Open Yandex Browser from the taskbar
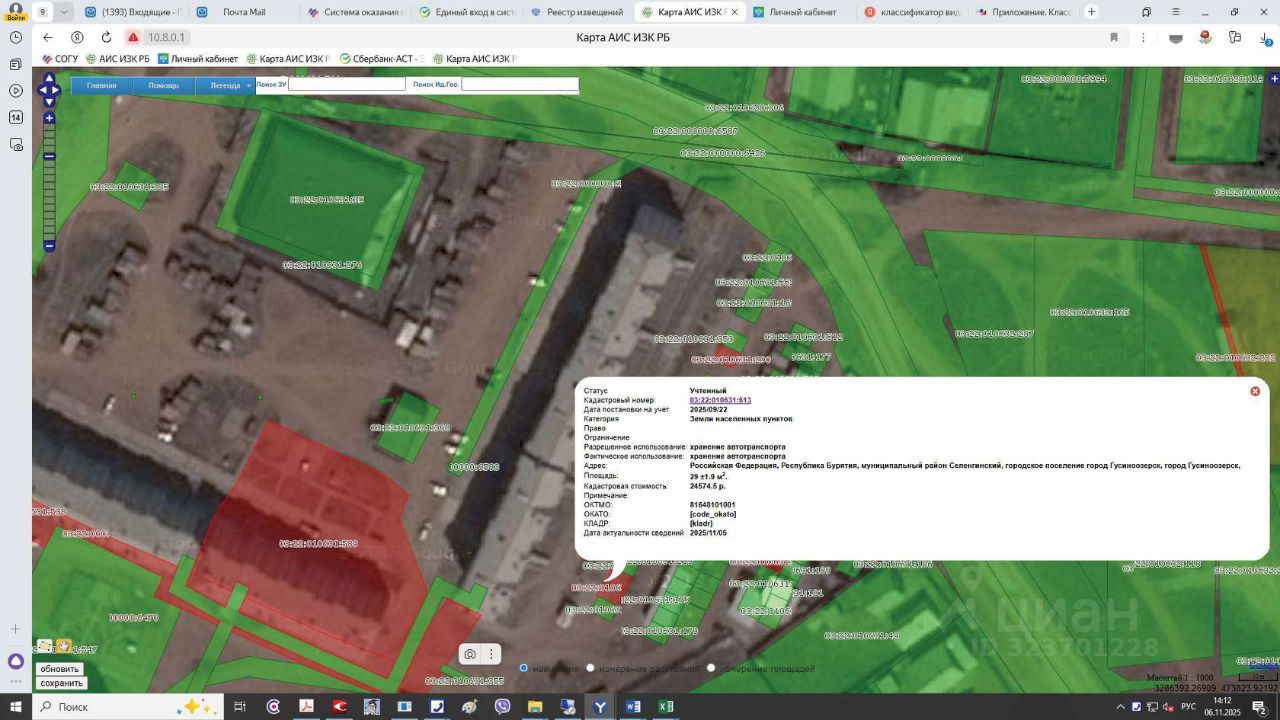The width and height of the screenshot is (1280, 720). click(600, 707)
